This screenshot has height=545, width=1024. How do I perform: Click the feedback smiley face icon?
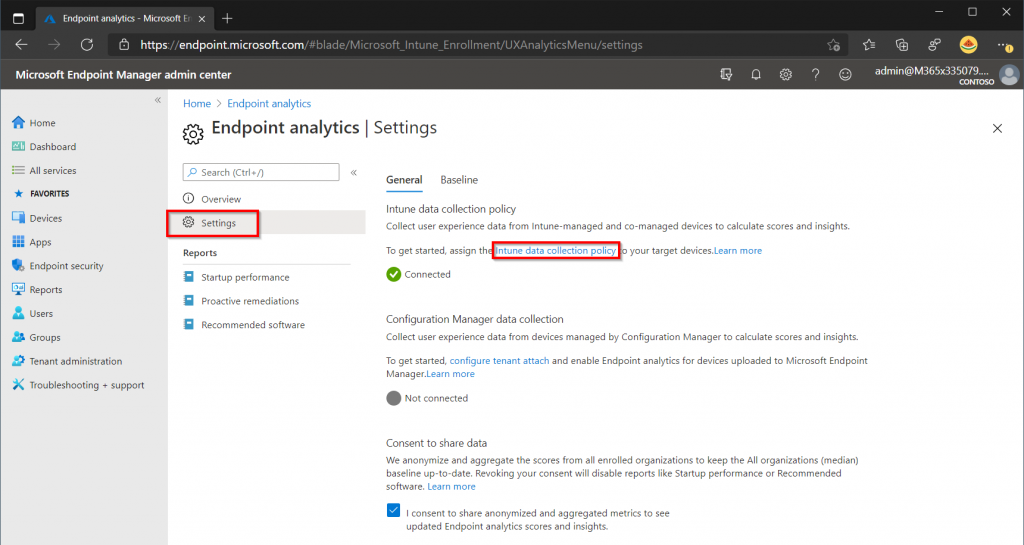point(845,74)
